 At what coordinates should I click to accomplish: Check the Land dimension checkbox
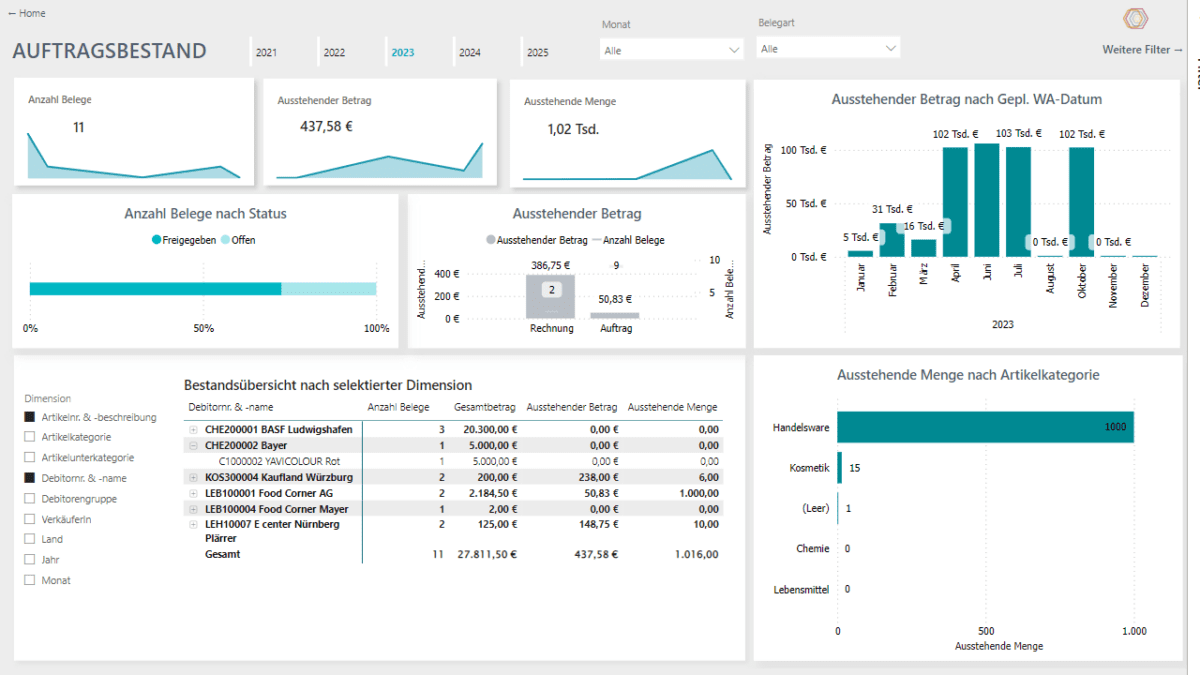[x=30, y=539]
